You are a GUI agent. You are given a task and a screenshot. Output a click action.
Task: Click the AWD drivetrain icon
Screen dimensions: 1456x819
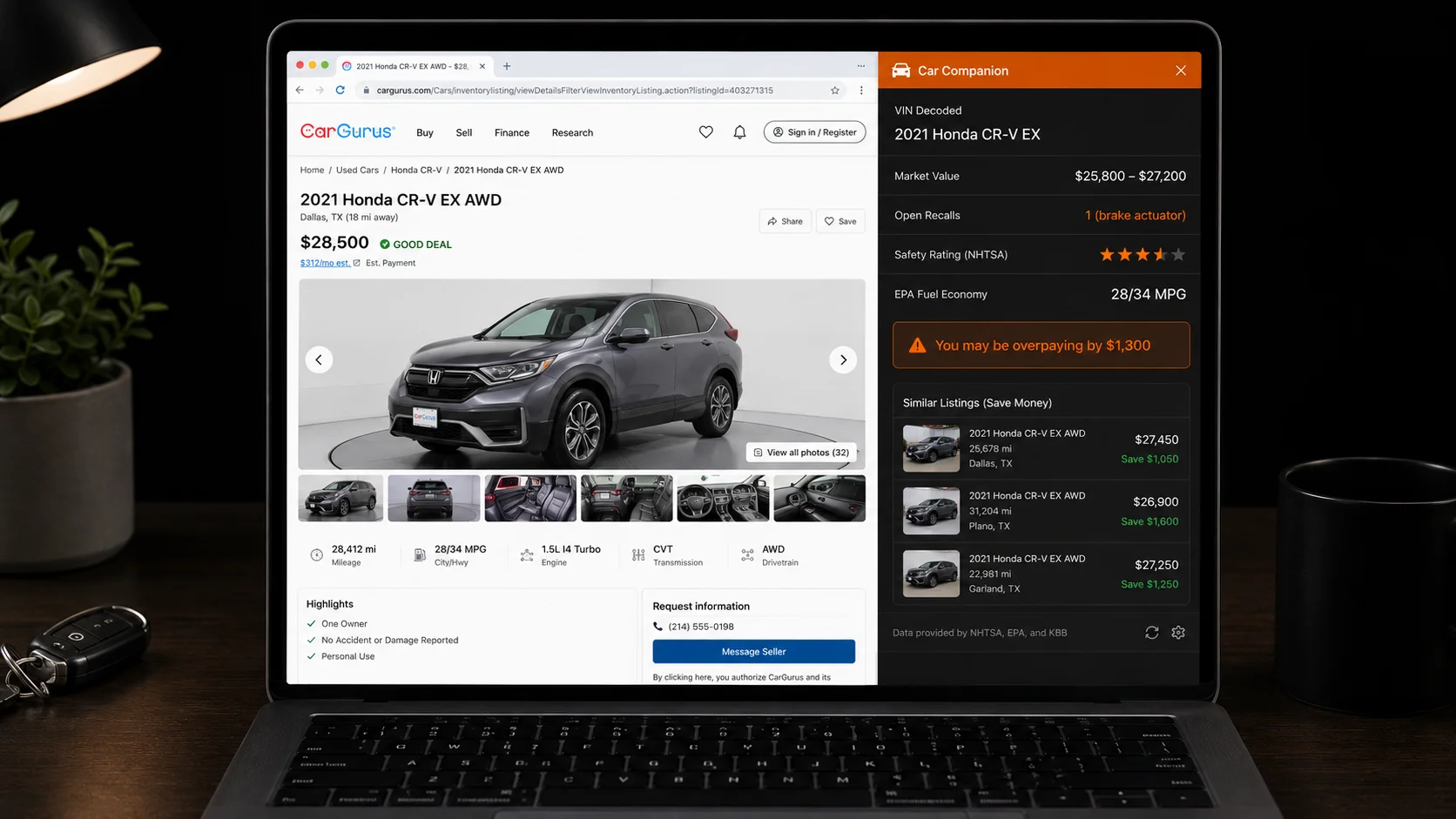(x=747, y=555)
